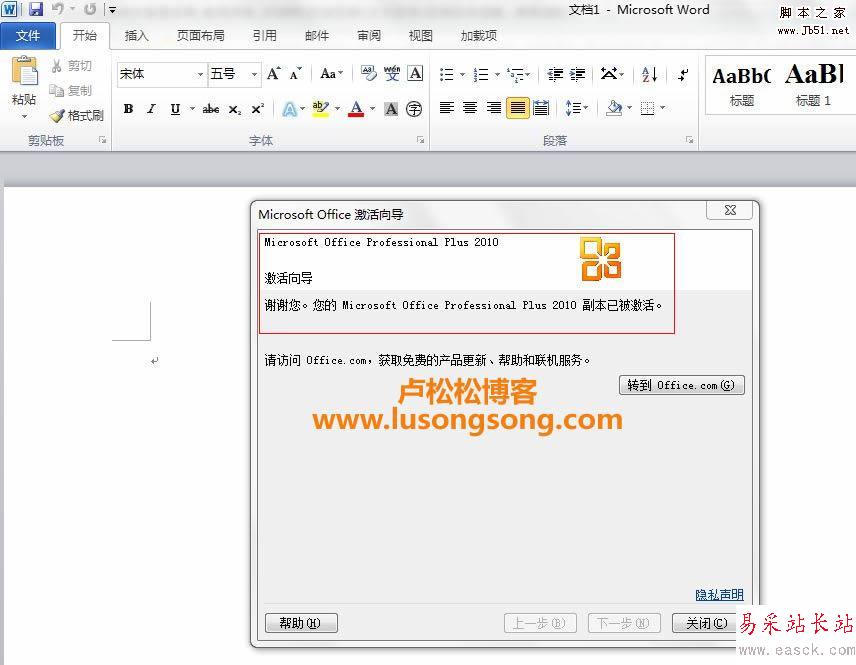Open the Phonetic Guide (拼音) tool
The image size is (856, 665).
click(x=392, y=73)
